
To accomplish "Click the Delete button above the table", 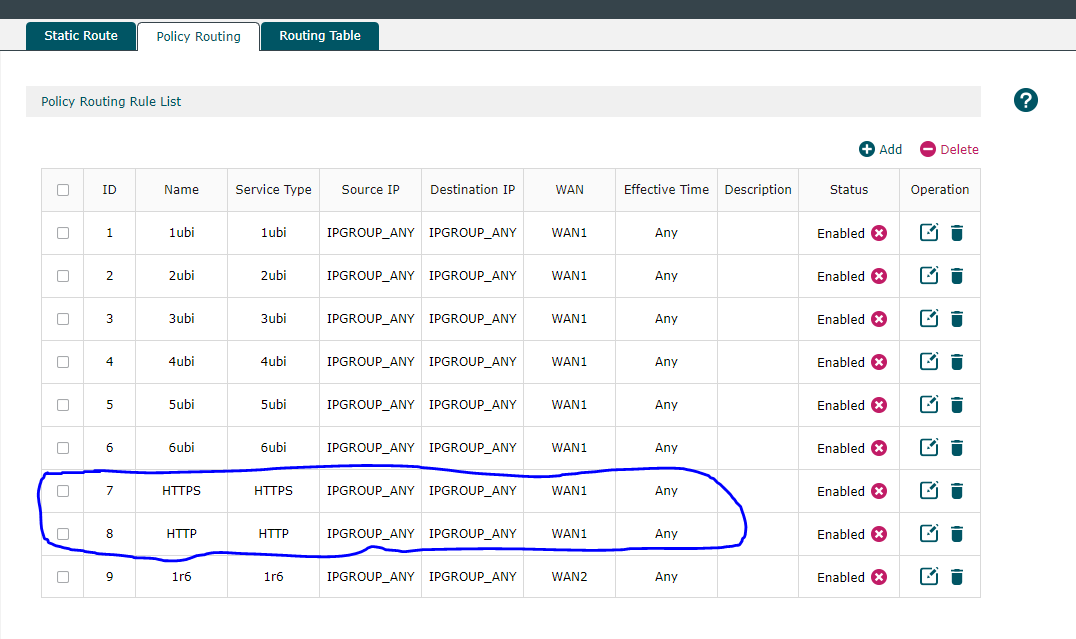I will (x=950, y=149).
